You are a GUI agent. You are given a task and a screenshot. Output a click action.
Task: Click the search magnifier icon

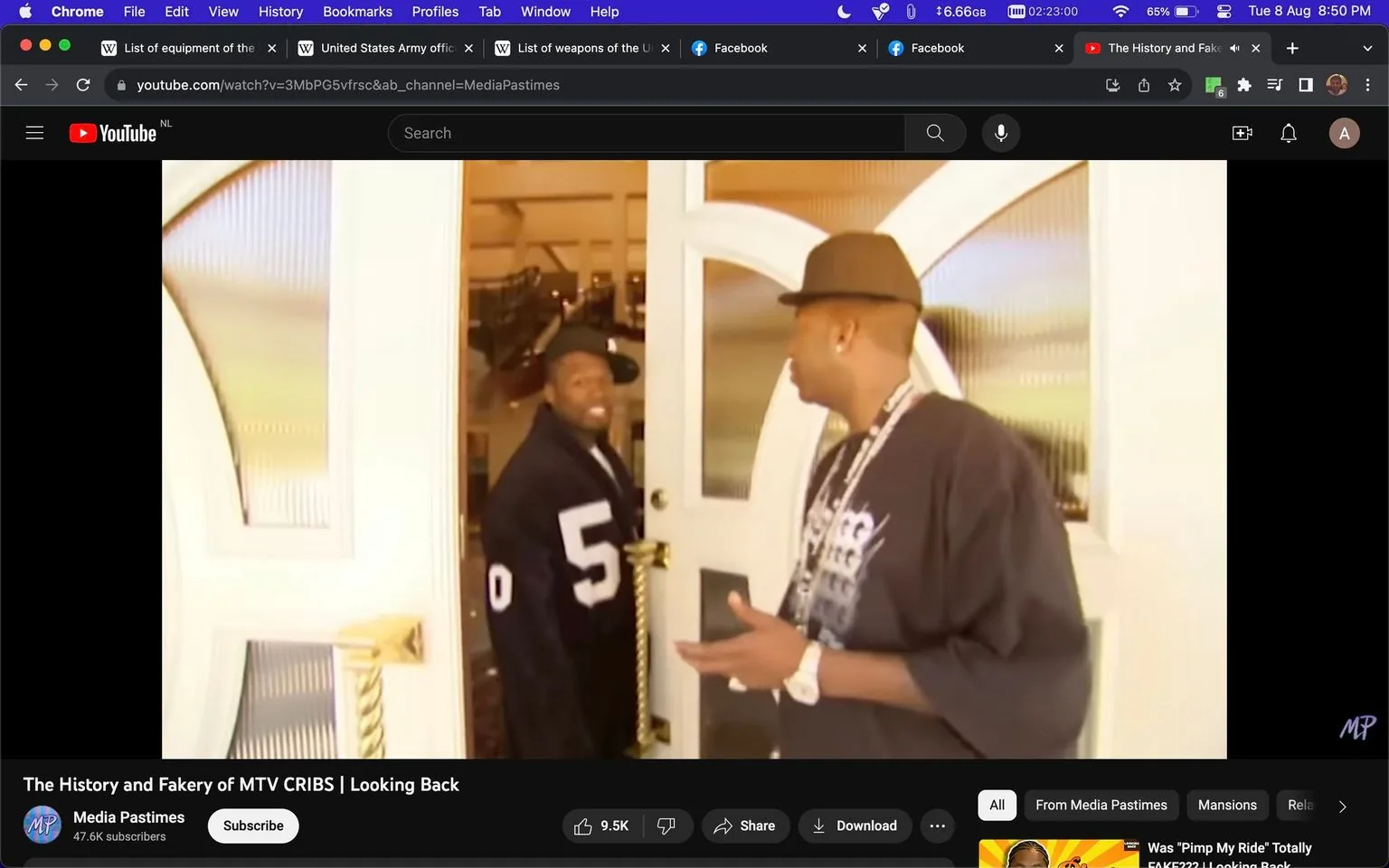tap(935, 132)
